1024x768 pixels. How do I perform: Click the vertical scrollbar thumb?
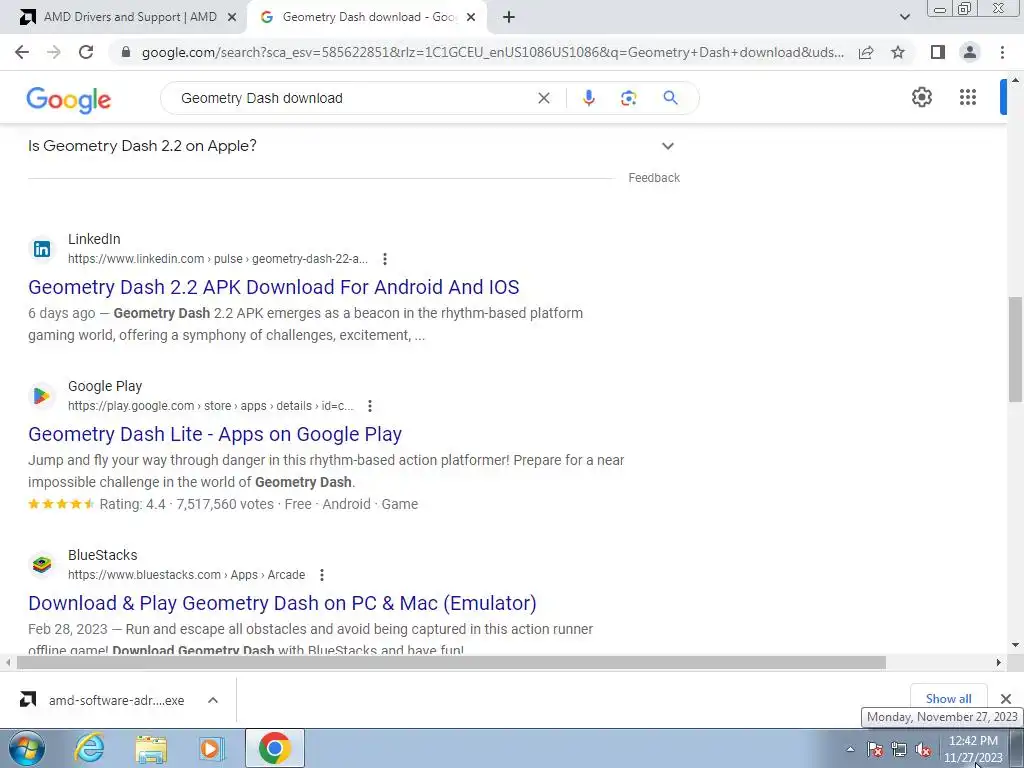click(x=1015, y=348)
